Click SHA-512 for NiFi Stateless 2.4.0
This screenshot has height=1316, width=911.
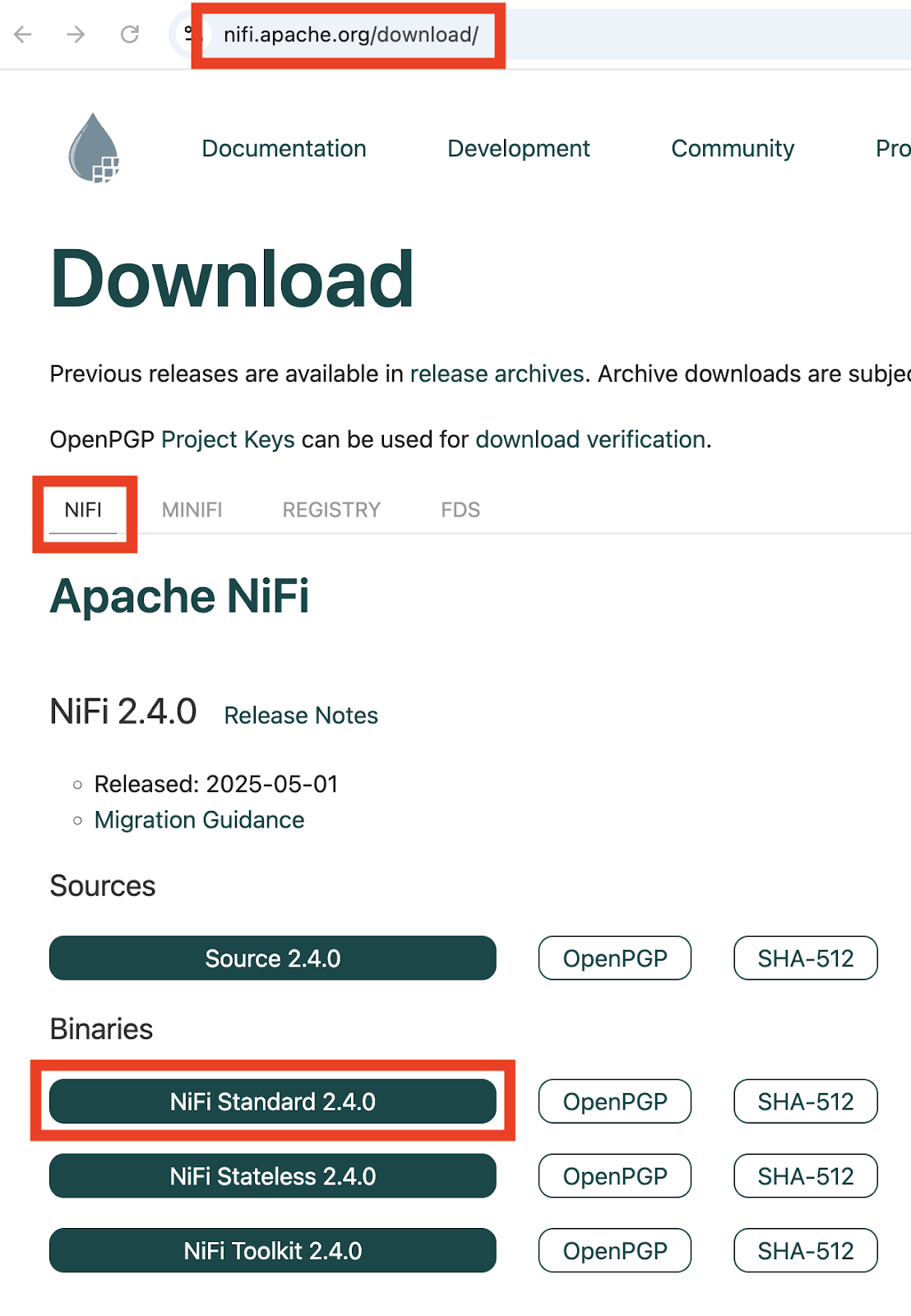coord(805,1176)
